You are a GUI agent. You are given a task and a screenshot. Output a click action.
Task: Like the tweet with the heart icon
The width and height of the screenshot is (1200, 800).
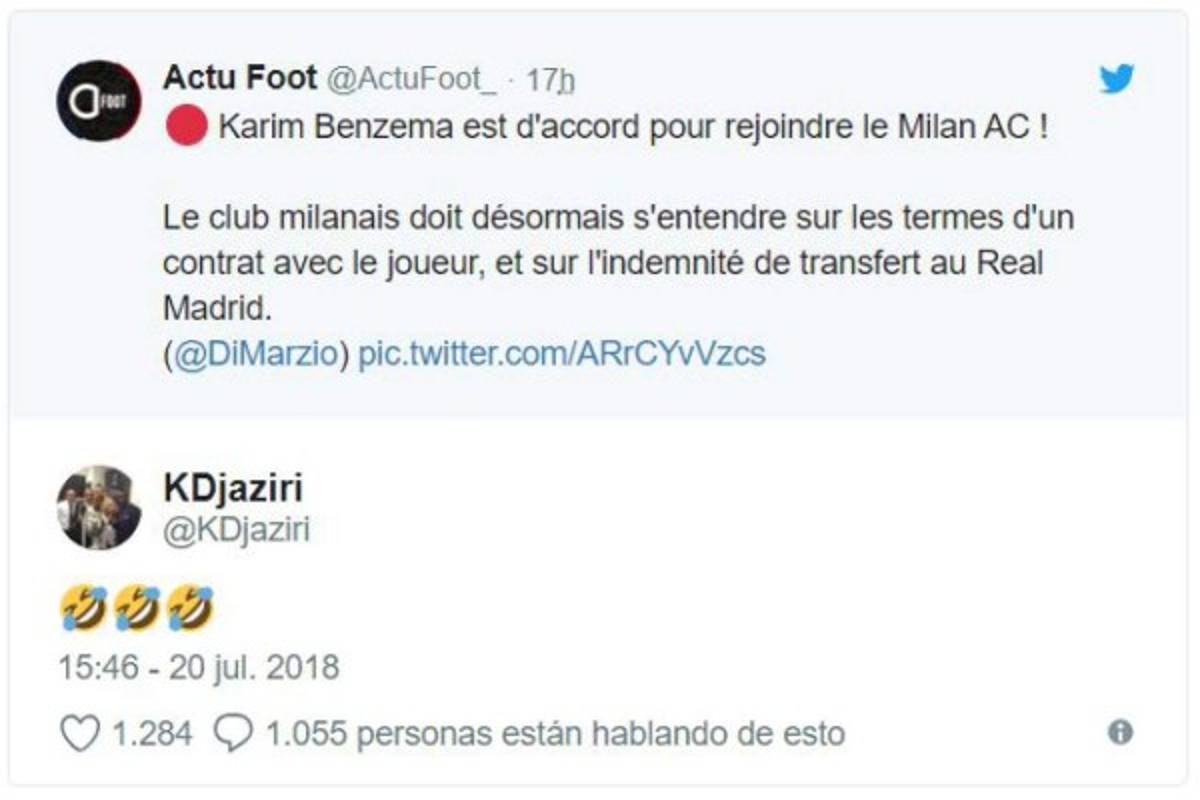(x=80, y=735)
